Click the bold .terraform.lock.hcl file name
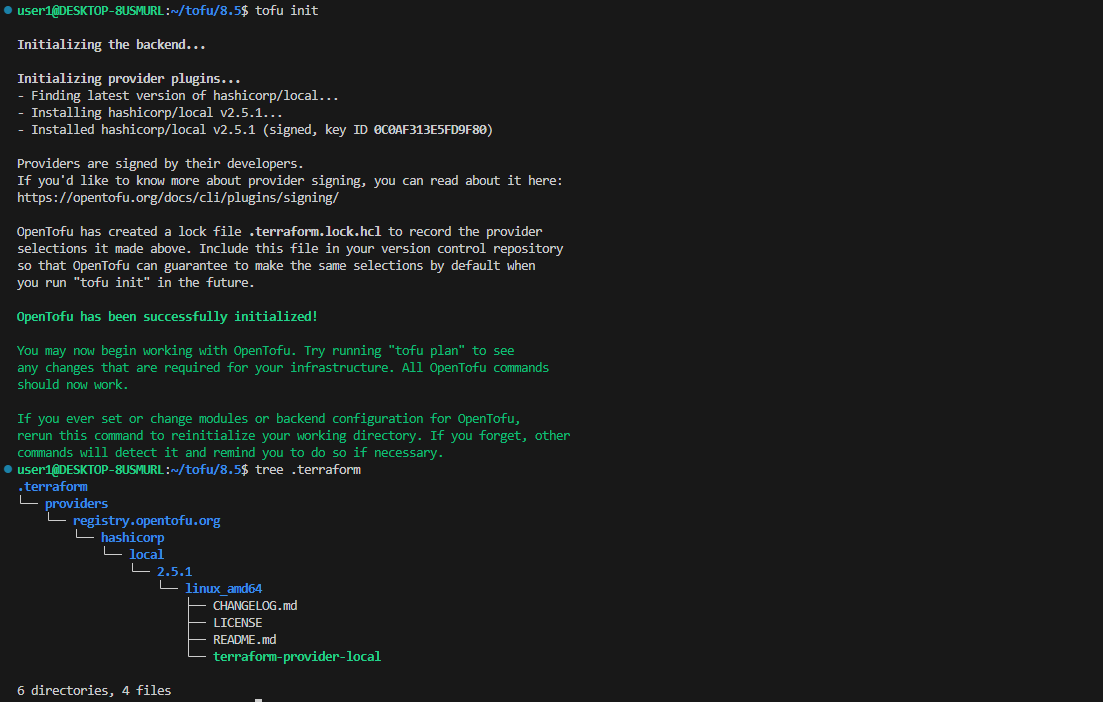Viewport: 1103px width, 702px height. [x=314, y=231]
